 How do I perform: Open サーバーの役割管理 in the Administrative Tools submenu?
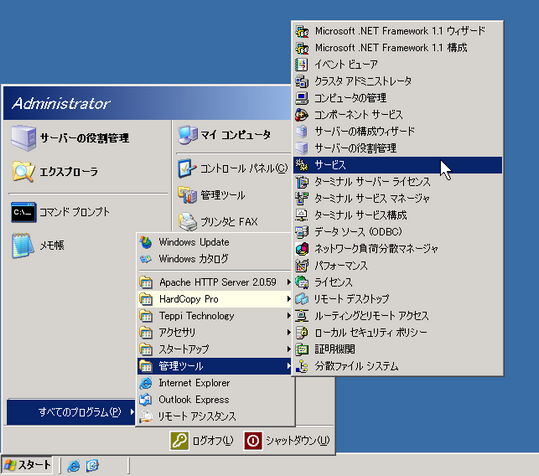click(x=397, y=148)
